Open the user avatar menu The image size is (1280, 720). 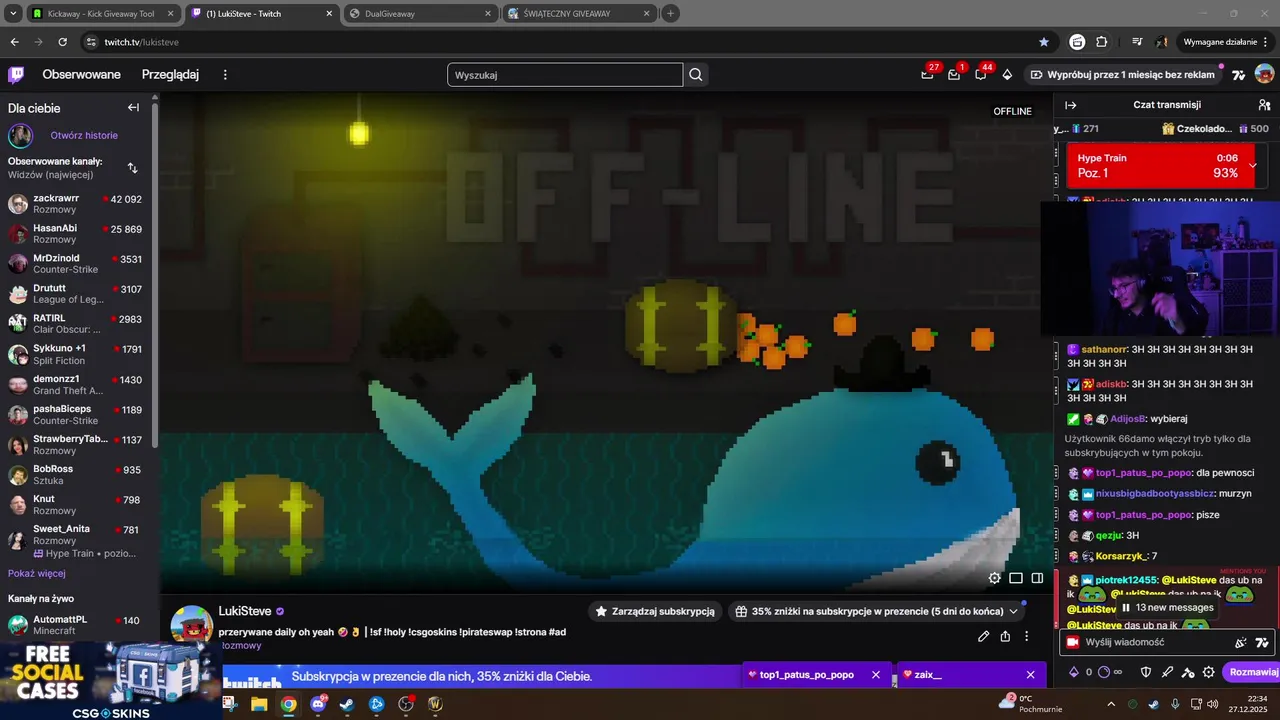pyautogui.click(x=1264, y=74)
